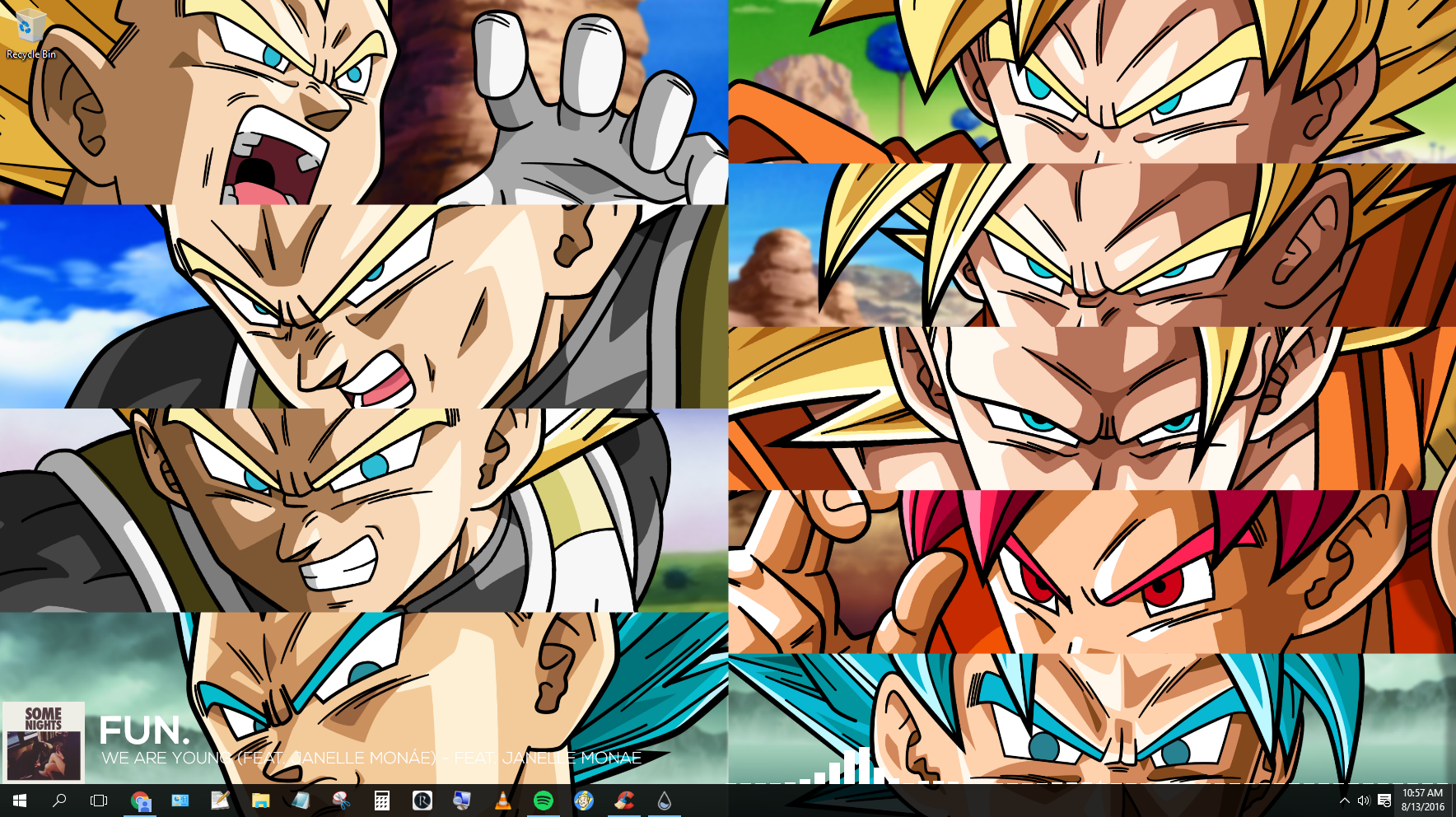Open the monitor-with-magnifier taskbar icon
Viewport: 1456px width, 817px height.
click(x=462, y=801)
